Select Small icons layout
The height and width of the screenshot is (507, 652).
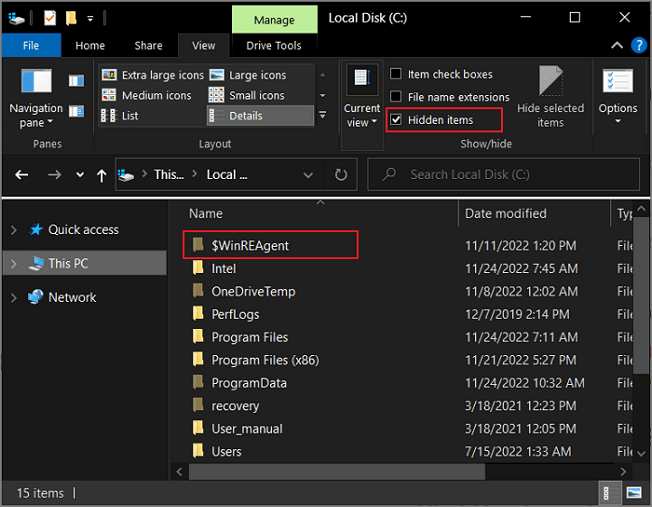247,95
